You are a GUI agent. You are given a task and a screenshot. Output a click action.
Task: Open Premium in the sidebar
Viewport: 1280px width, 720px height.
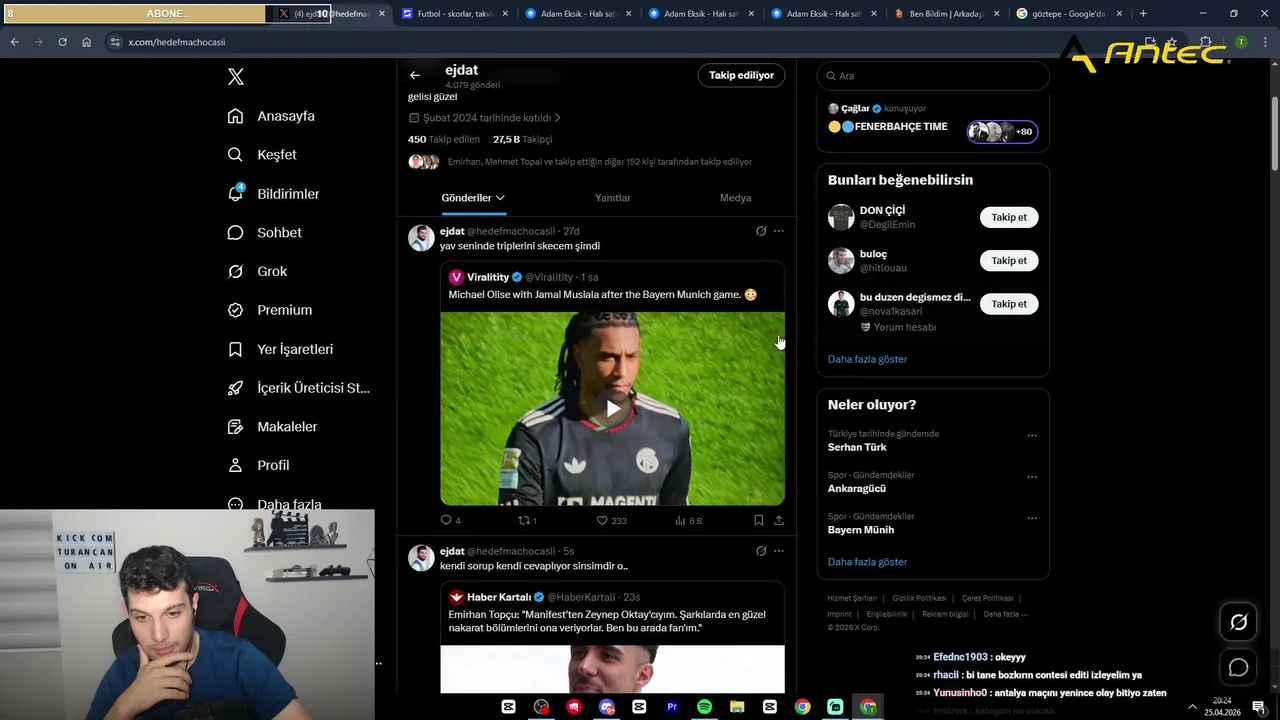269,310
